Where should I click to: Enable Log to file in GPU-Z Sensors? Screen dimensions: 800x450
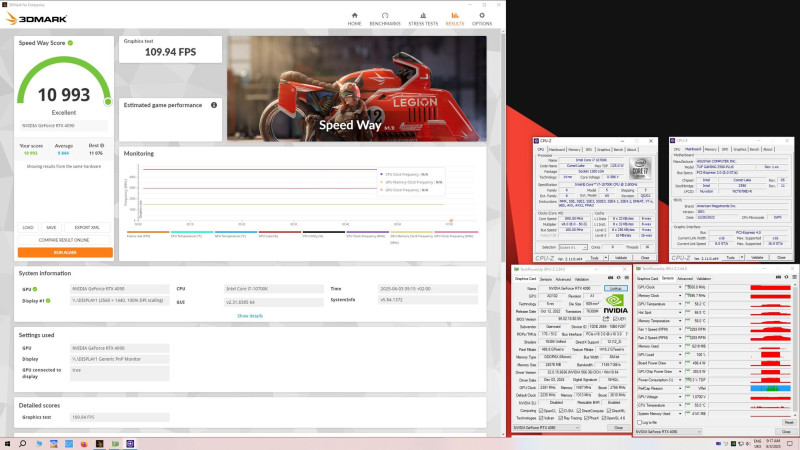tap(639, 422)
